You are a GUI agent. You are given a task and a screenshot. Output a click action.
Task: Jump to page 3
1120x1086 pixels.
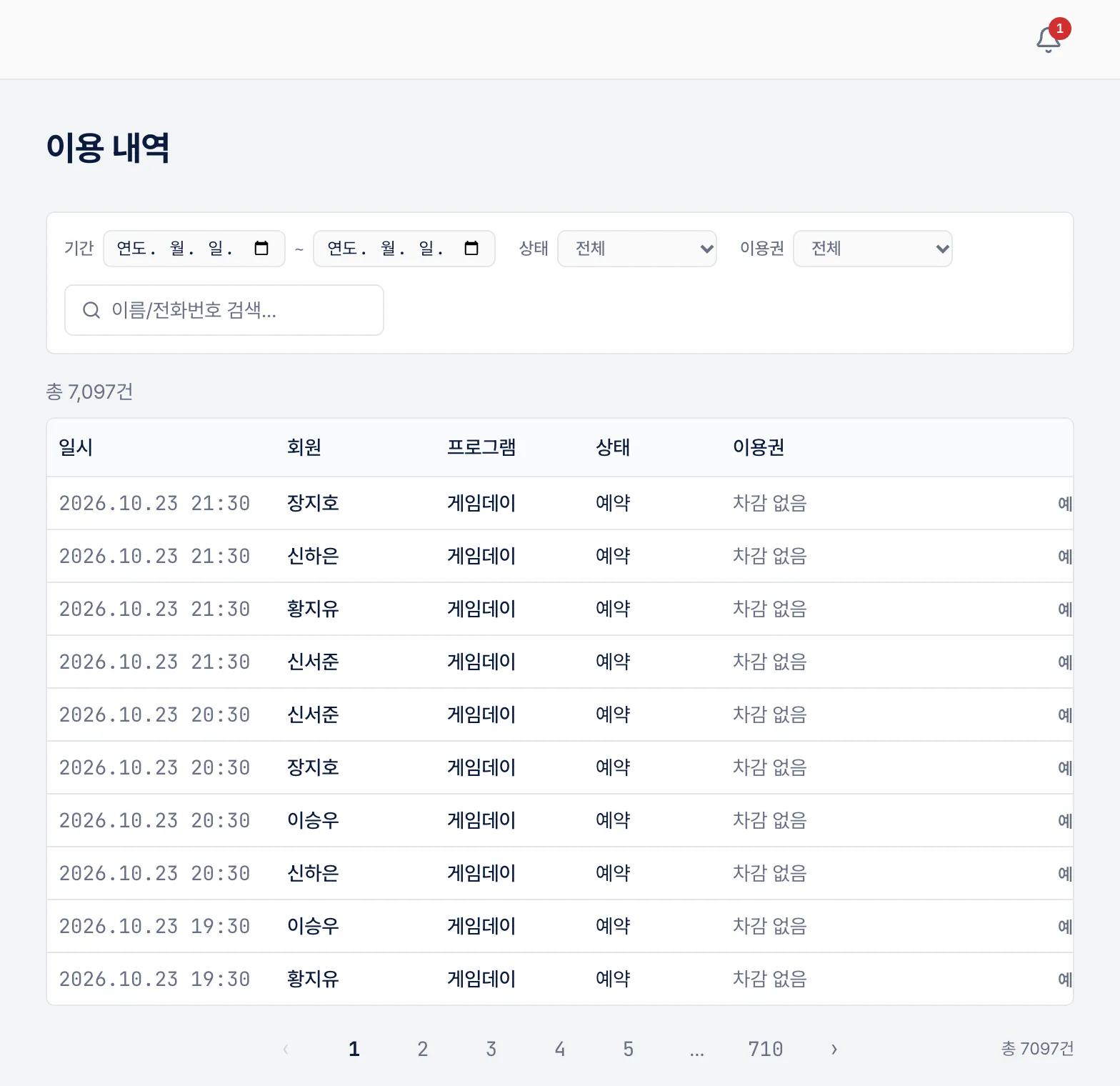point(491,1049)
